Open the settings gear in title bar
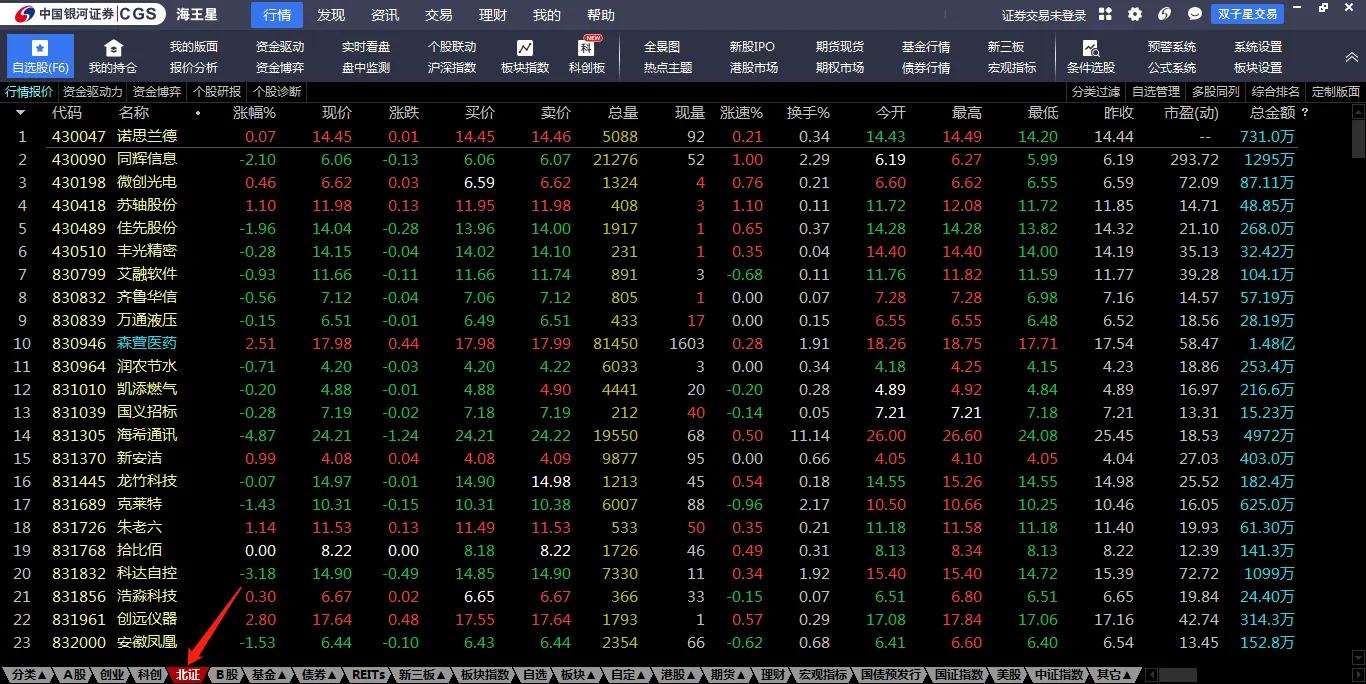The image size is (1366, 684). [1135, 14]
